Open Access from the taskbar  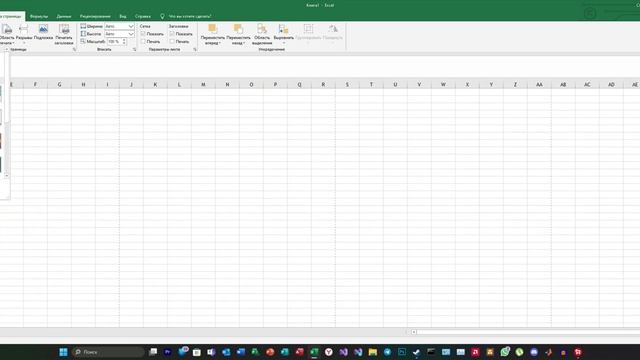[x=299, y=352]
